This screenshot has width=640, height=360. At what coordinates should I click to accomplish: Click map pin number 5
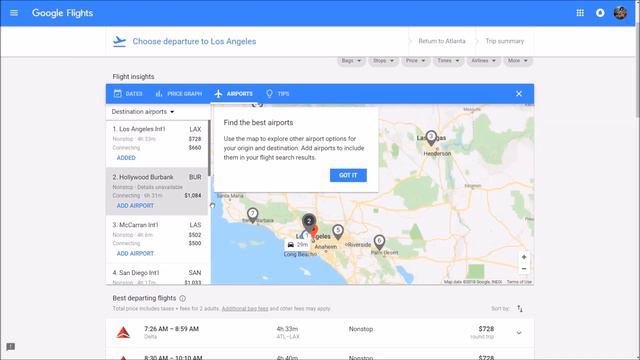tap(338, 231)
